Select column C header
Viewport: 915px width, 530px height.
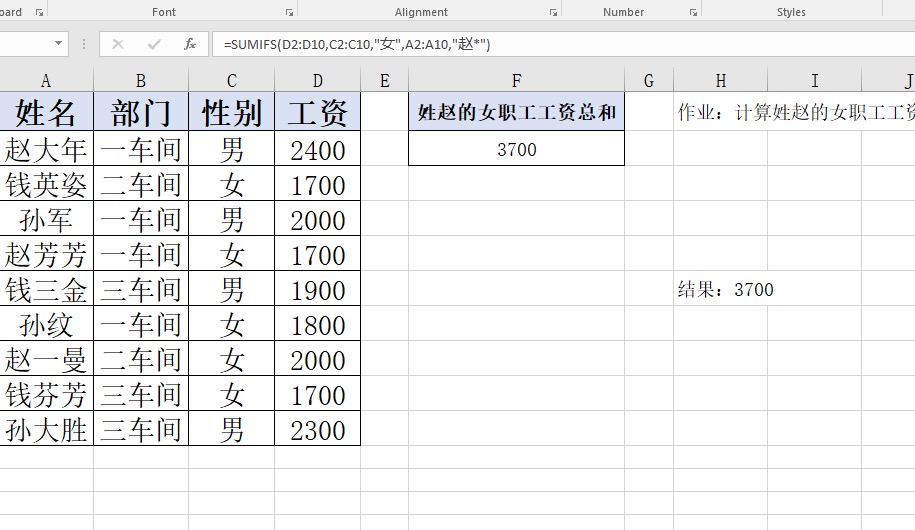click(232, 81)
